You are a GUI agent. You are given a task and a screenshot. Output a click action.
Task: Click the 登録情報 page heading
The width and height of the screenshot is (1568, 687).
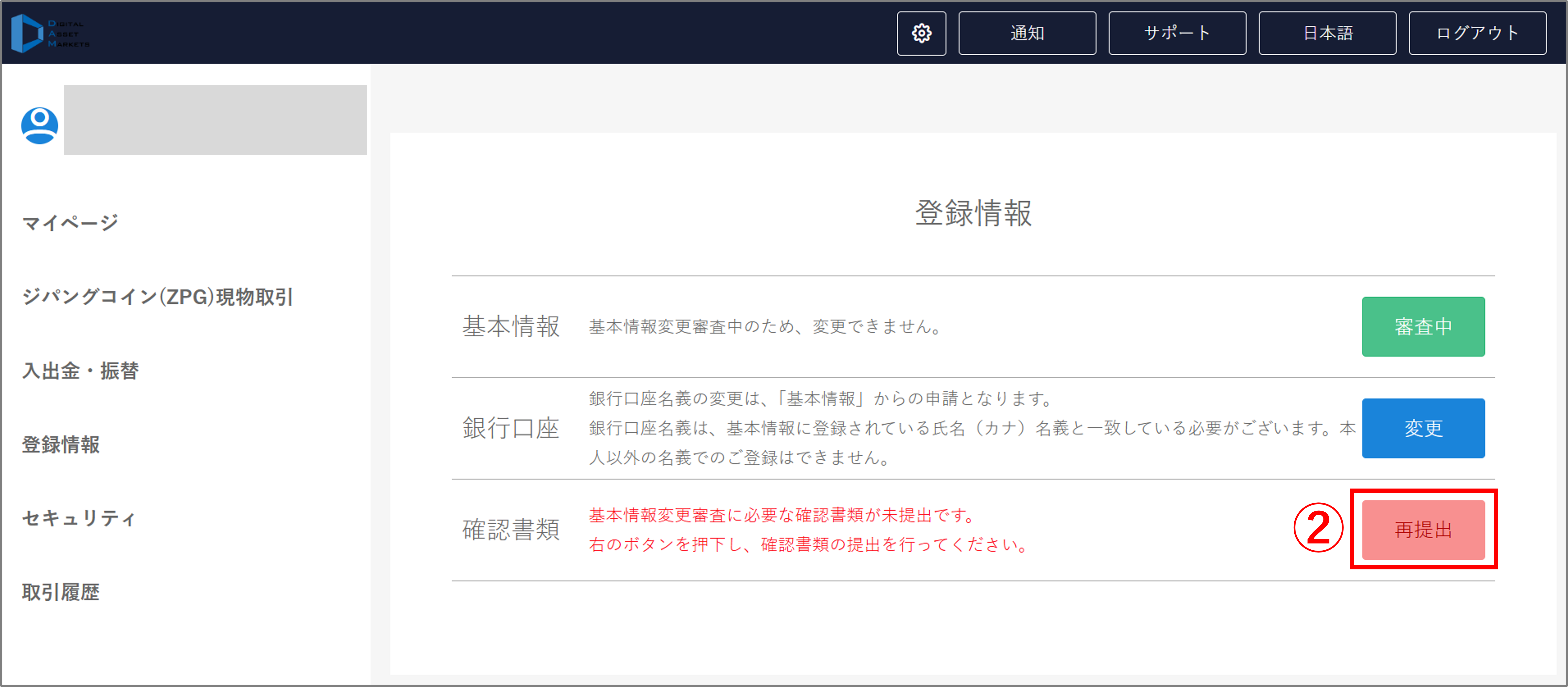[x=973, y=213]
